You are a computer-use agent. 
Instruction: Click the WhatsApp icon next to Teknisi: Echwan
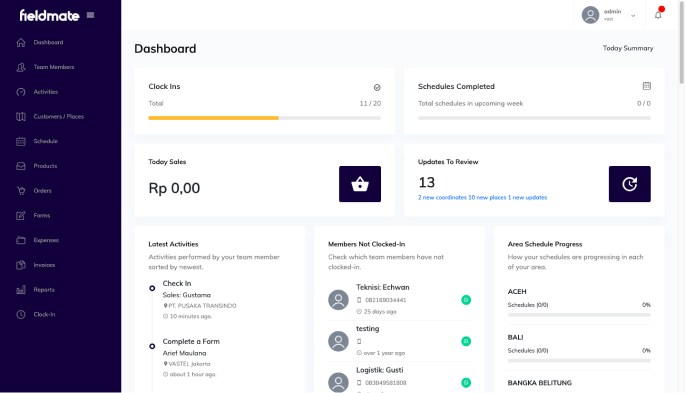[x=466, y=300]
